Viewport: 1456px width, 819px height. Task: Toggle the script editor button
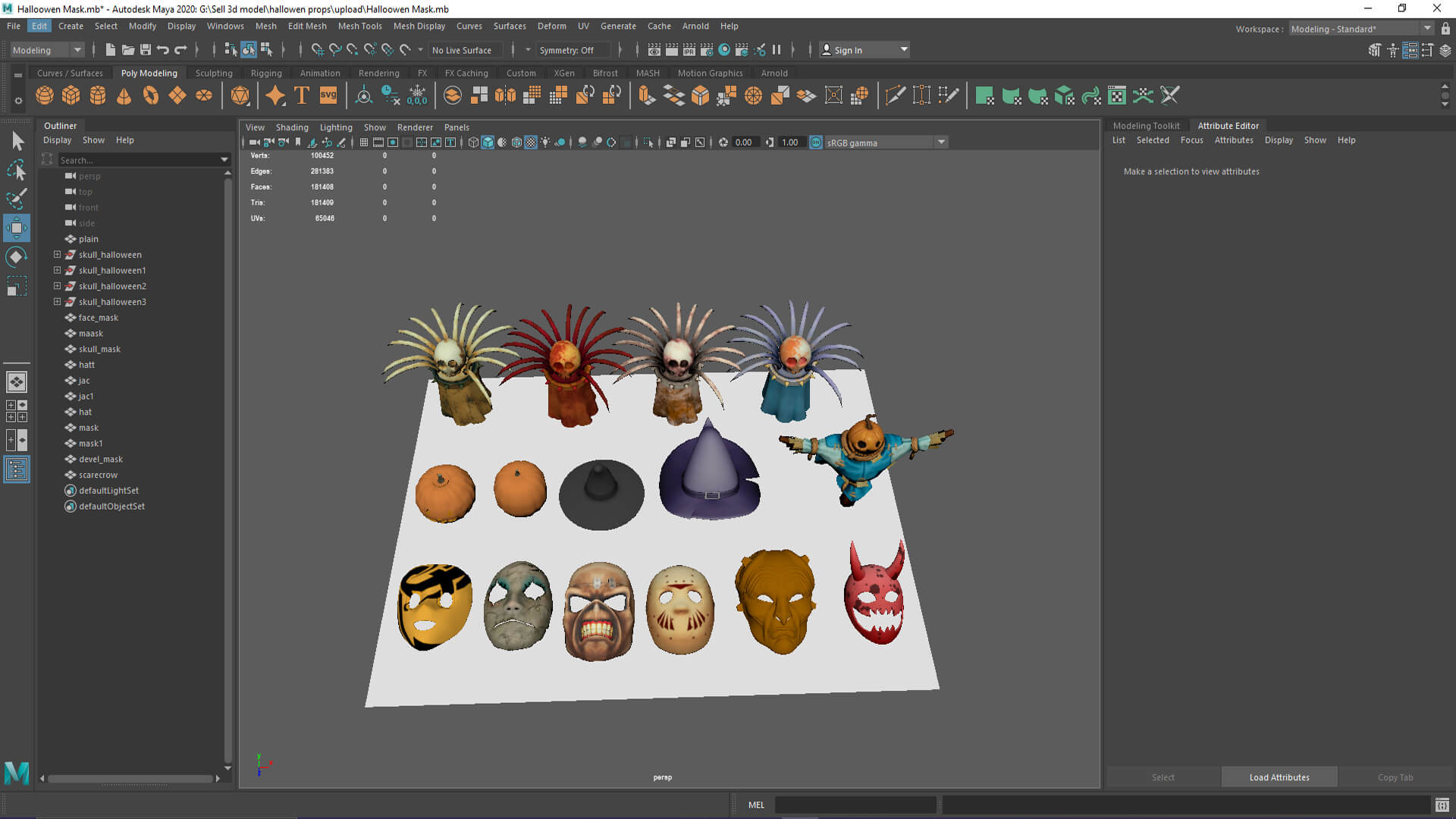(x=1442, y=805)
